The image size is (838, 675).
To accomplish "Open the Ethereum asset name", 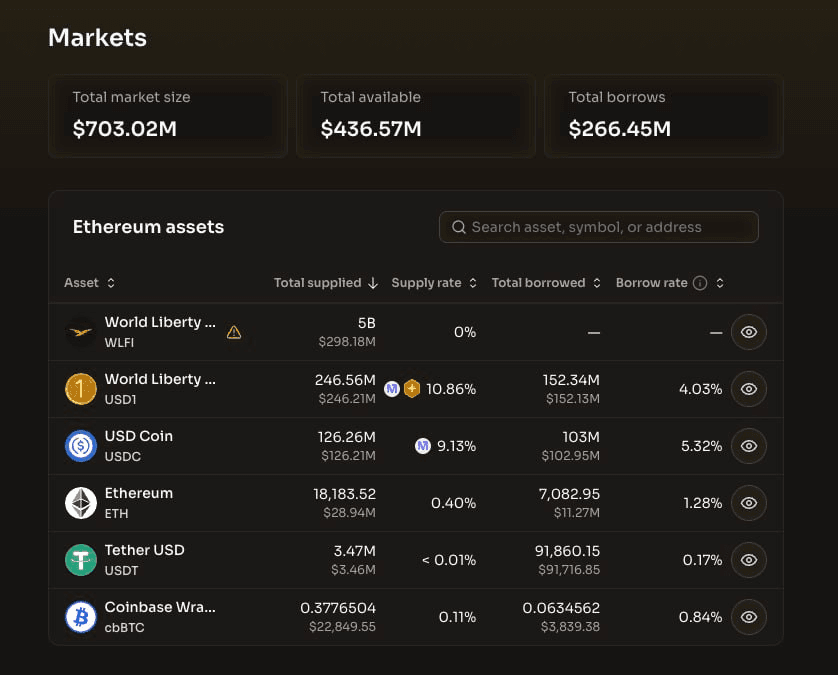I will (x=138, y=493).
